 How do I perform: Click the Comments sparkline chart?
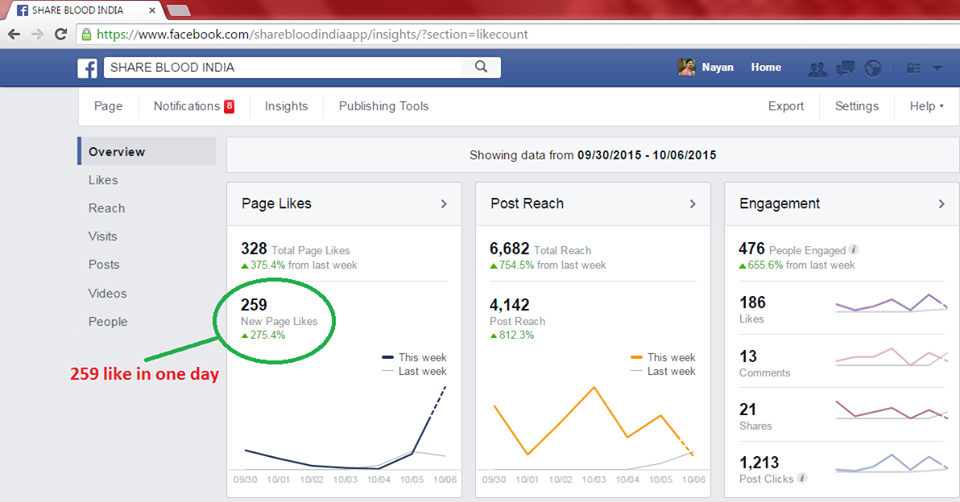891,357
